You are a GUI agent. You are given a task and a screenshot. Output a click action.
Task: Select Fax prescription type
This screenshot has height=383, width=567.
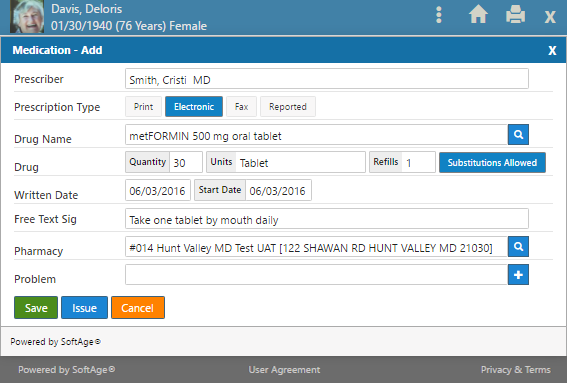(x=241, y=107)
